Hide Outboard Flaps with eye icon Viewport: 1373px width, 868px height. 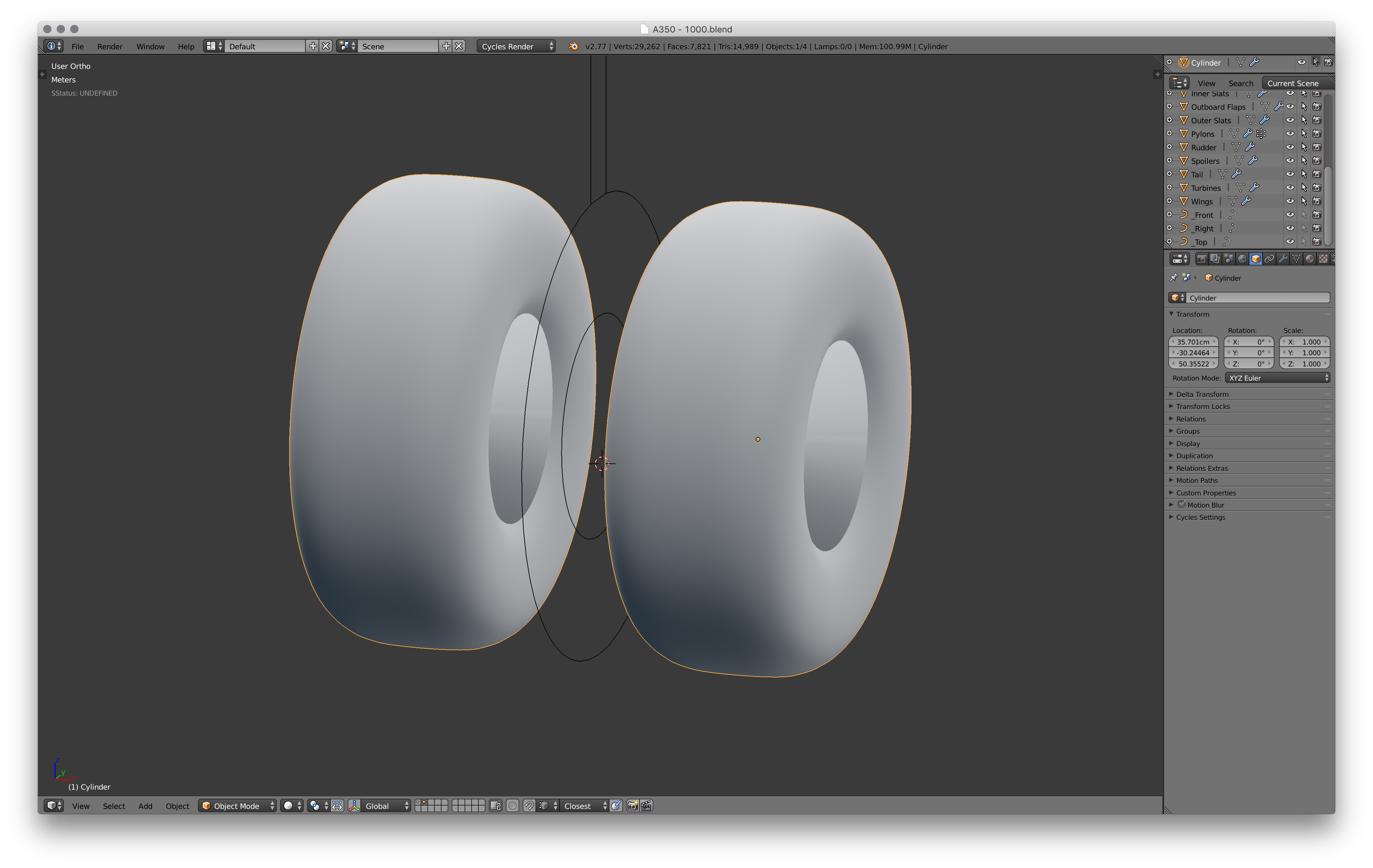click(1290, 107)
